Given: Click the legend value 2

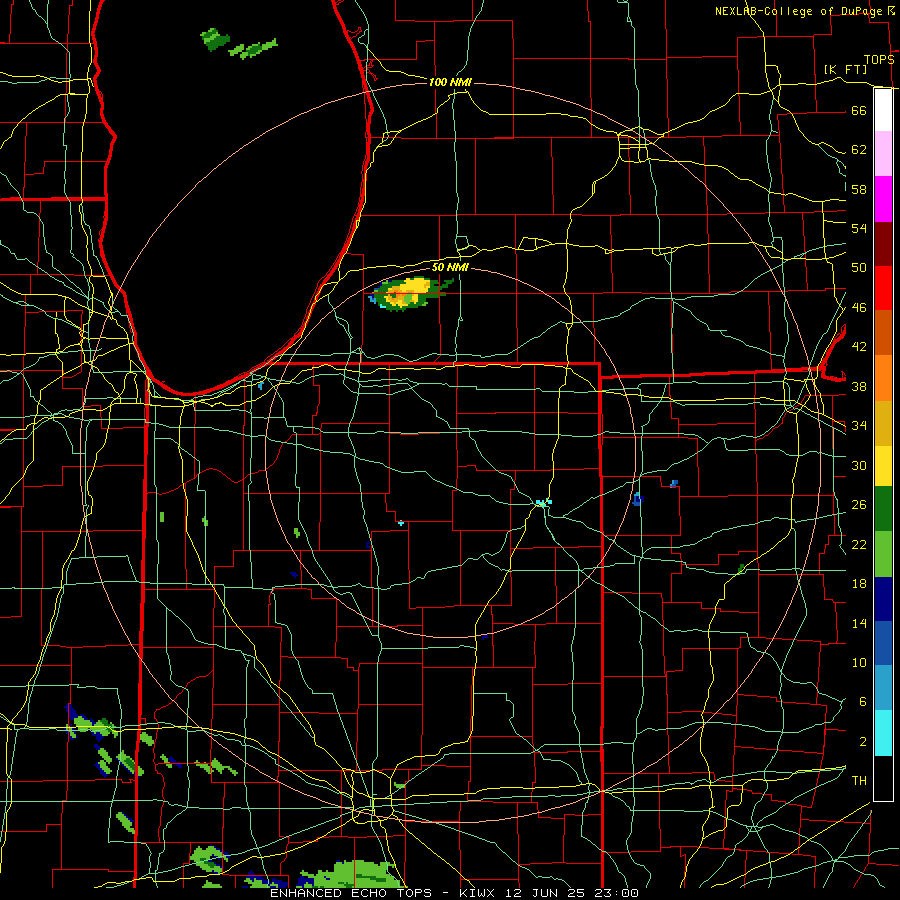Looking at the screenshot, I should (x=863, y=742).
